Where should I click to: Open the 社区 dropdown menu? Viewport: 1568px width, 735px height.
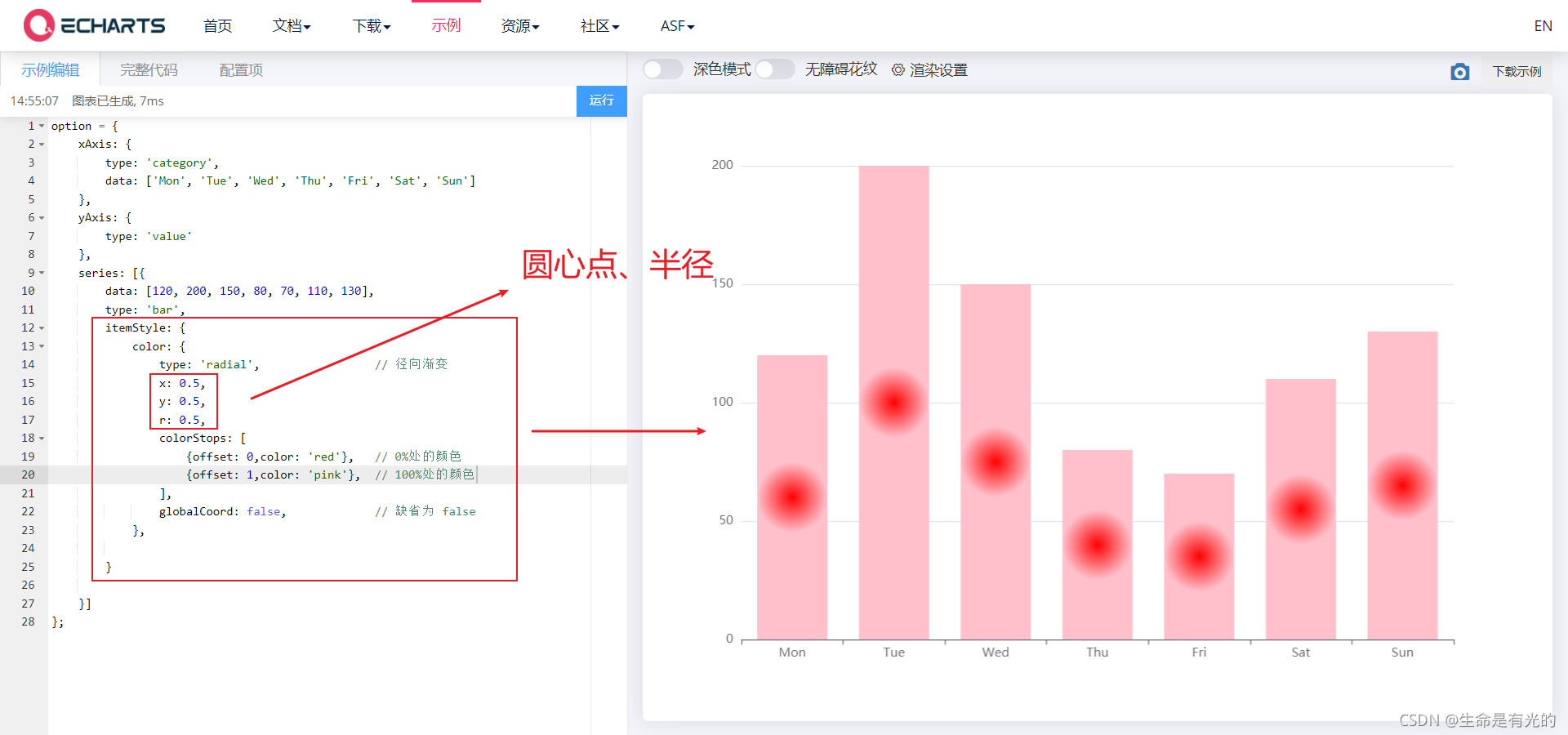click(600, 26)
